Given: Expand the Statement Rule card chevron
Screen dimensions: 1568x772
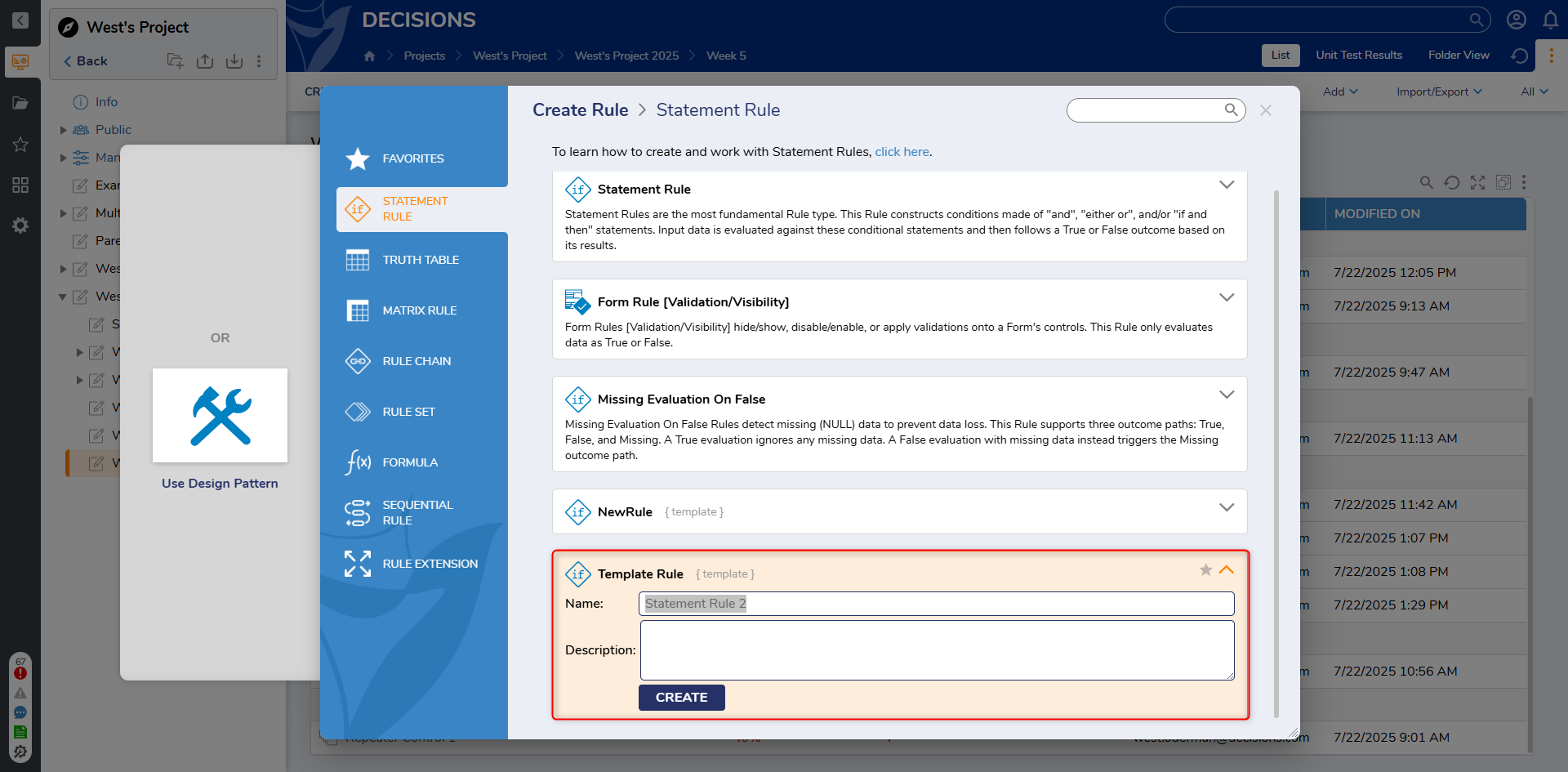Looking at the screenshot, I should click(1226, 185).
